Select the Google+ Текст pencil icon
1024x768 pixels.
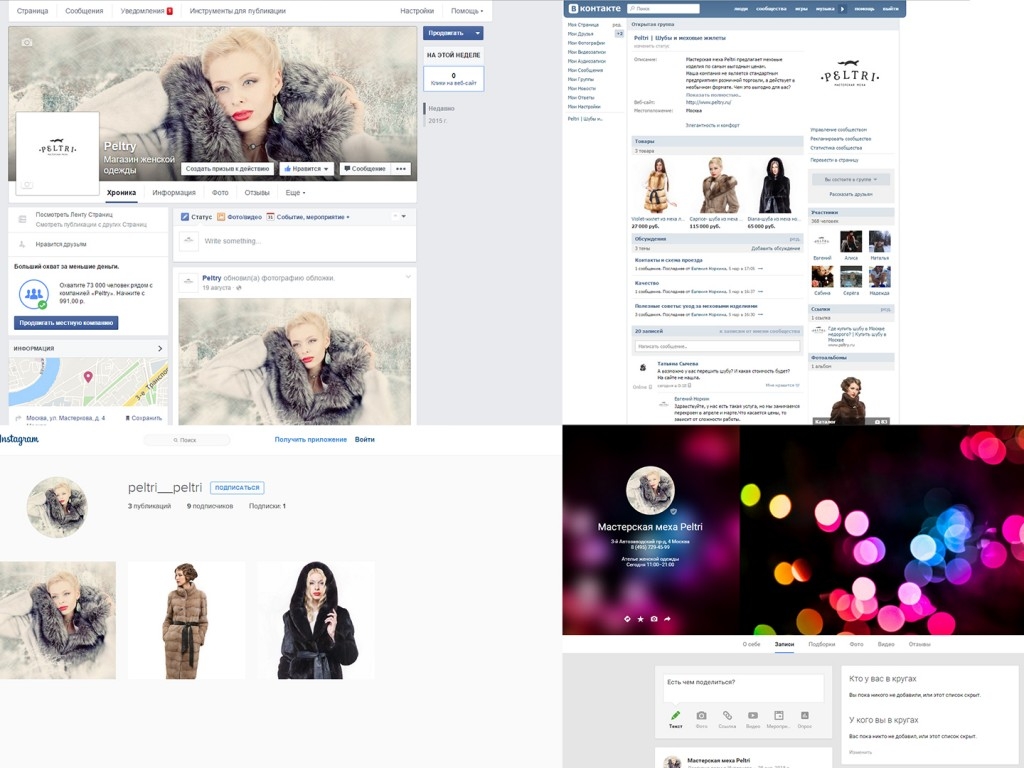[x=675, y=716]
